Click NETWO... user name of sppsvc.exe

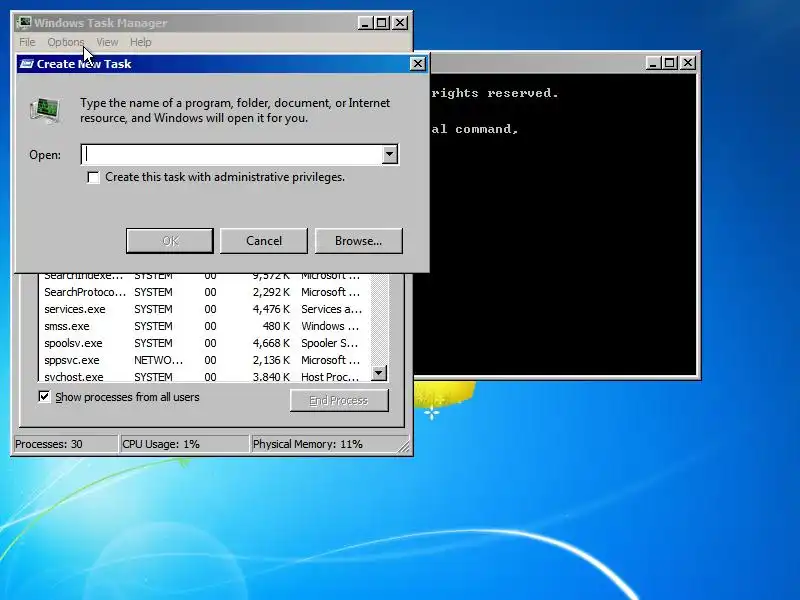(x=159, y=360)
